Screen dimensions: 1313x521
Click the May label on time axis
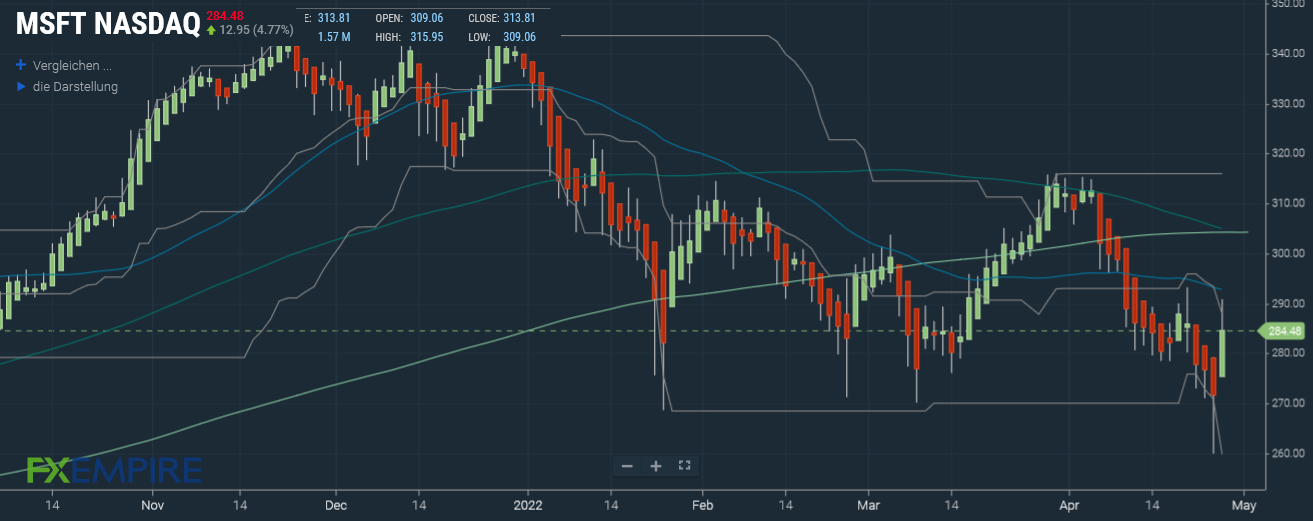(x=1243, y=506)
